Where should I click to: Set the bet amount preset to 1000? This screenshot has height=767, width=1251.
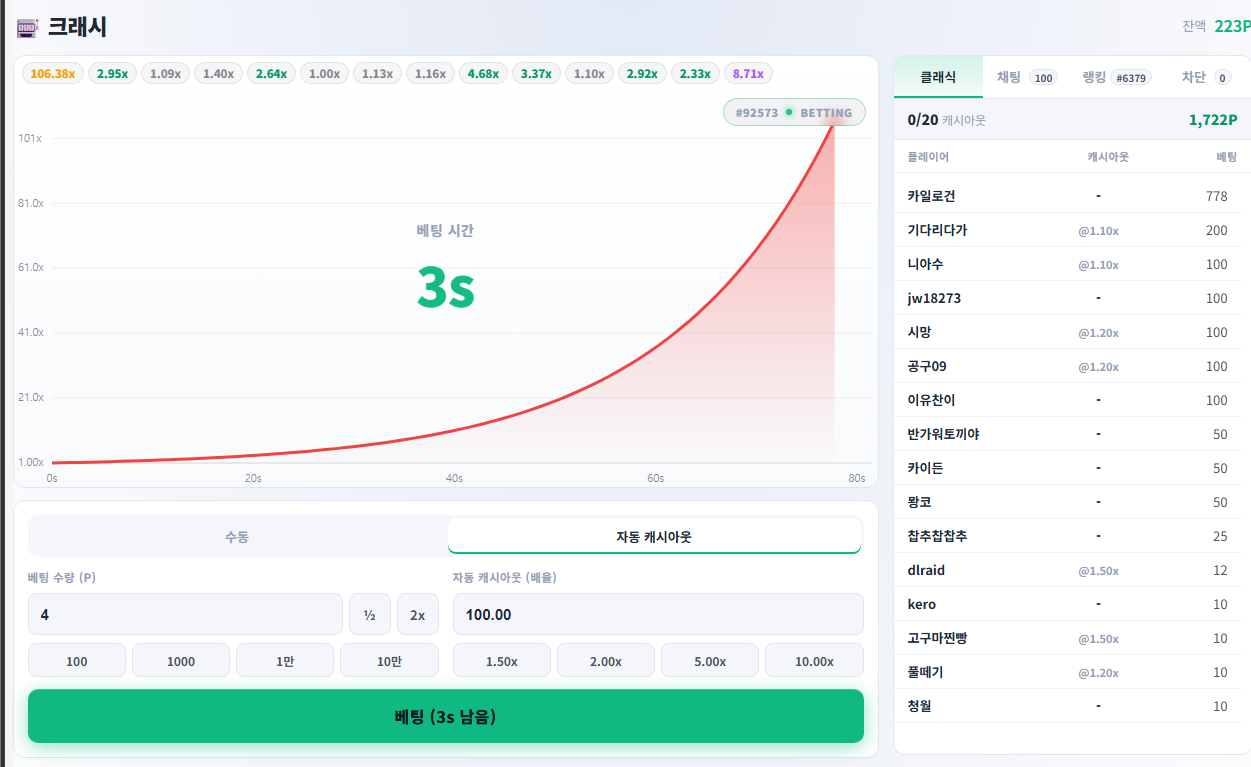point(181,661)
